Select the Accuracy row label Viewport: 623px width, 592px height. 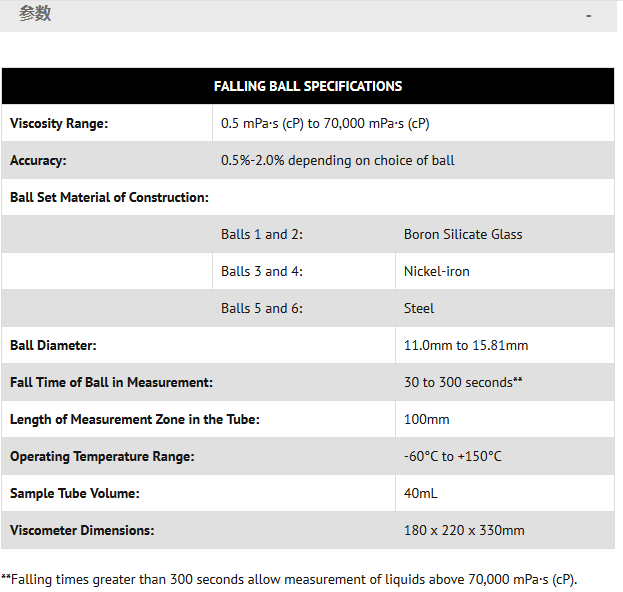[x=38, y=160]
